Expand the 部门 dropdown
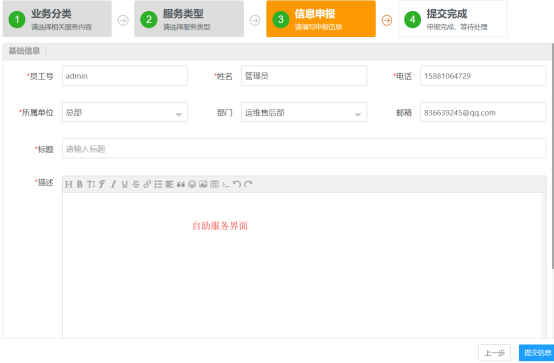The image size is (554, 363). click(x=304, y=112)
